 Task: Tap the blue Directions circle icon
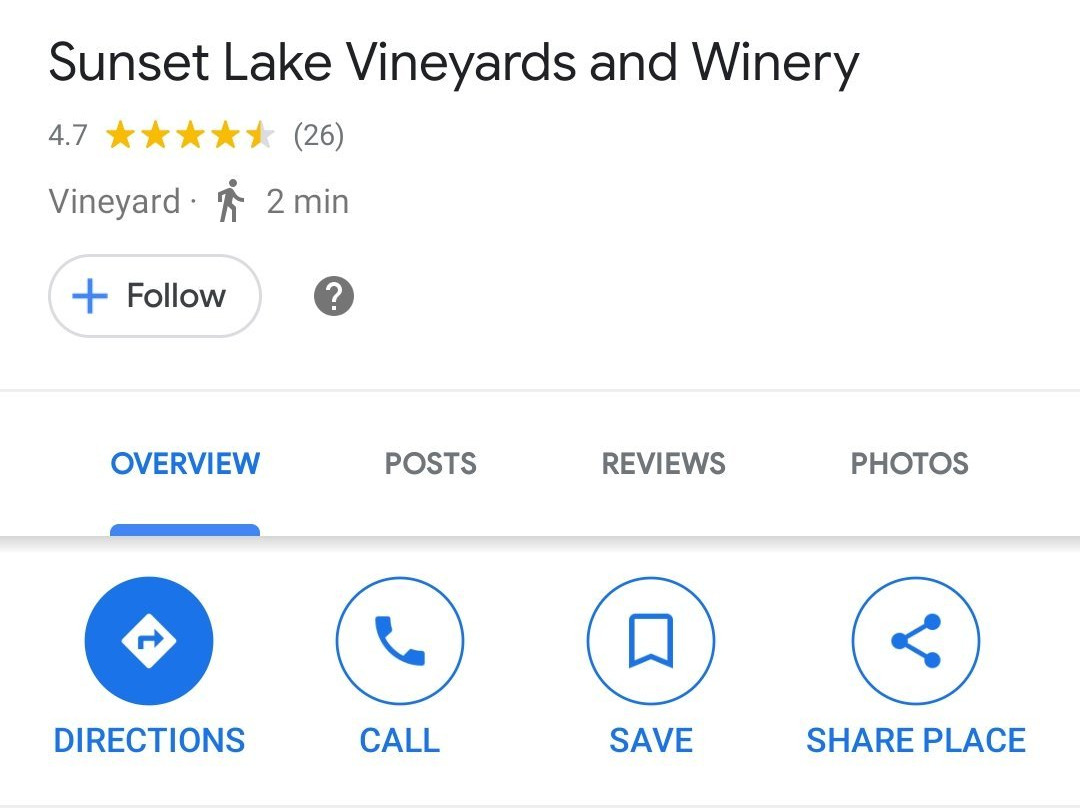(149, 641)
